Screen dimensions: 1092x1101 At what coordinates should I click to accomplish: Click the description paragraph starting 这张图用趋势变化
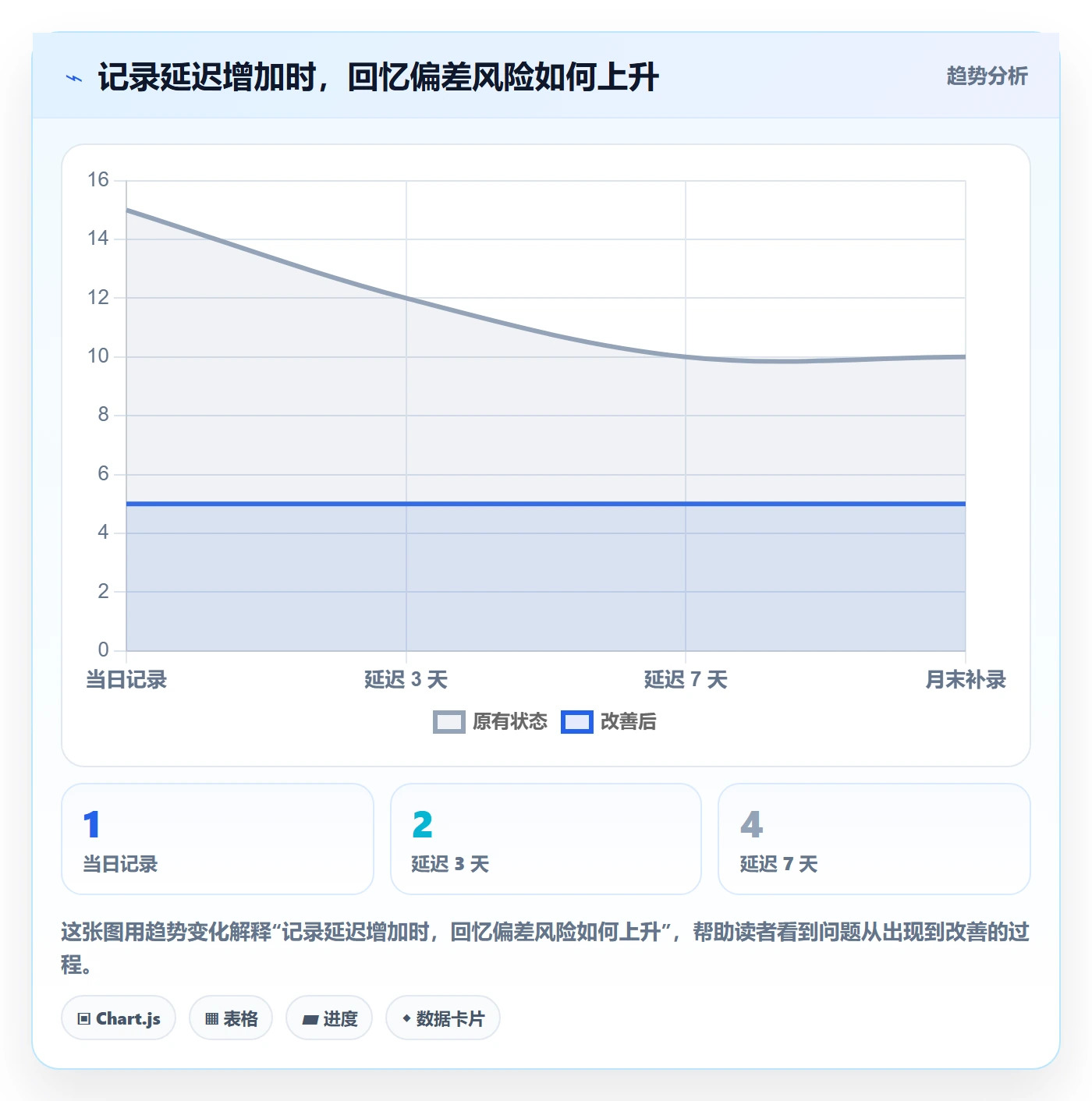545,948
